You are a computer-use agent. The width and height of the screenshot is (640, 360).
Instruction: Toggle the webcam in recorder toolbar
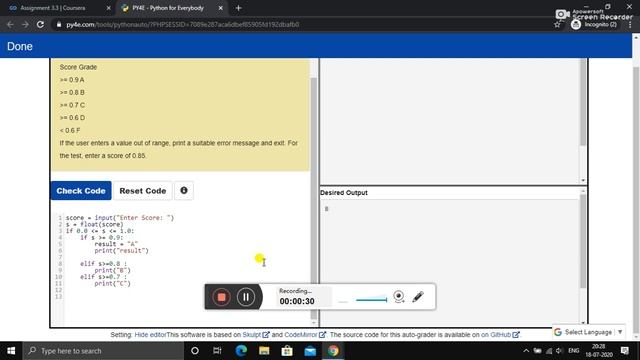coord(399,297)
